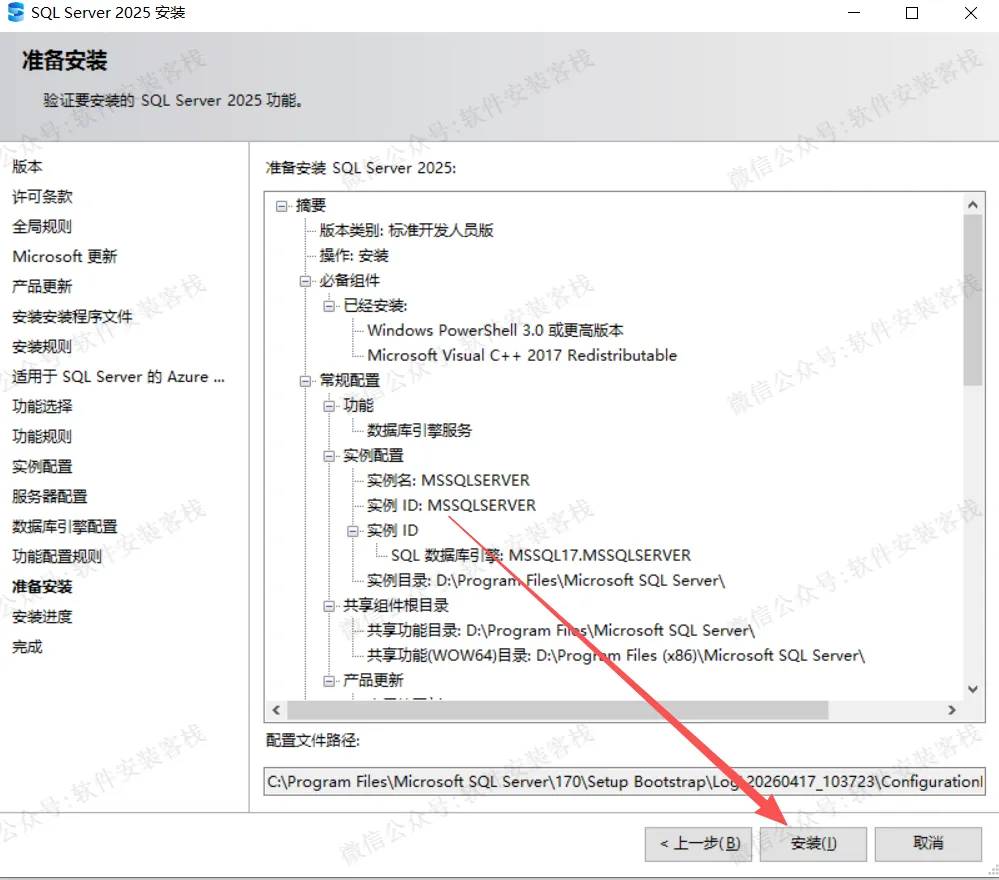Click the vertical scrollbar thumb
The height and width of the screenshot is (880, 999).
click(x=972, y=300)
